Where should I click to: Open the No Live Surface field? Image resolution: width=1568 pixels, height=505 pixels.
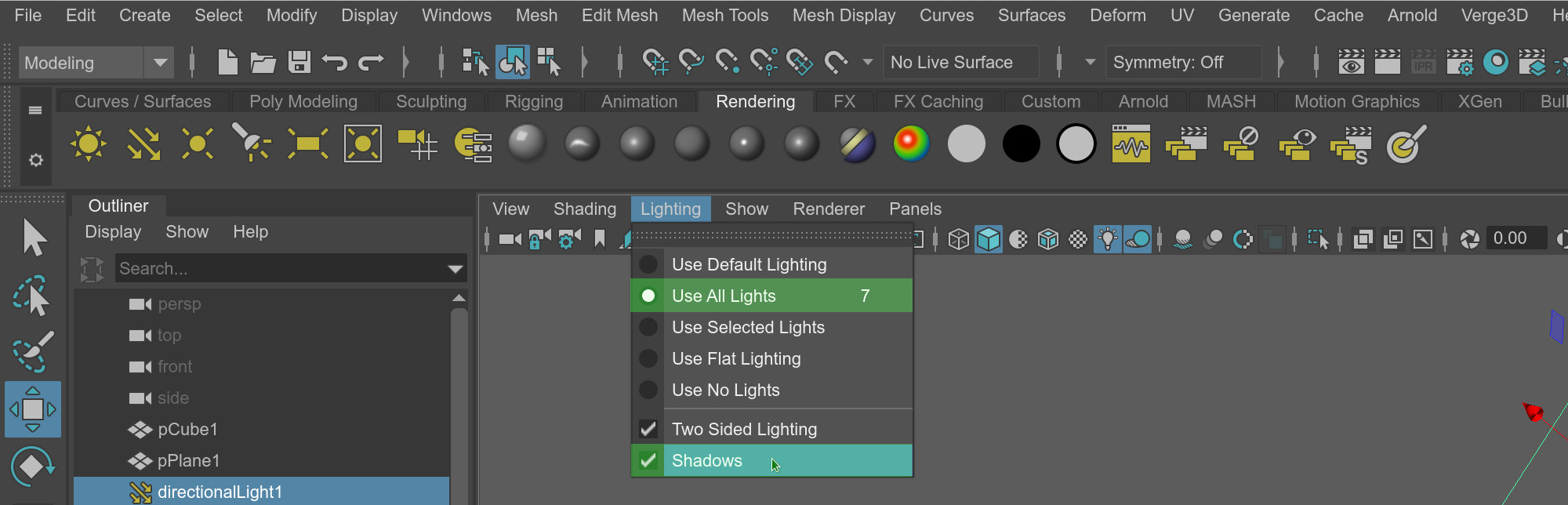tap(961, 62)
